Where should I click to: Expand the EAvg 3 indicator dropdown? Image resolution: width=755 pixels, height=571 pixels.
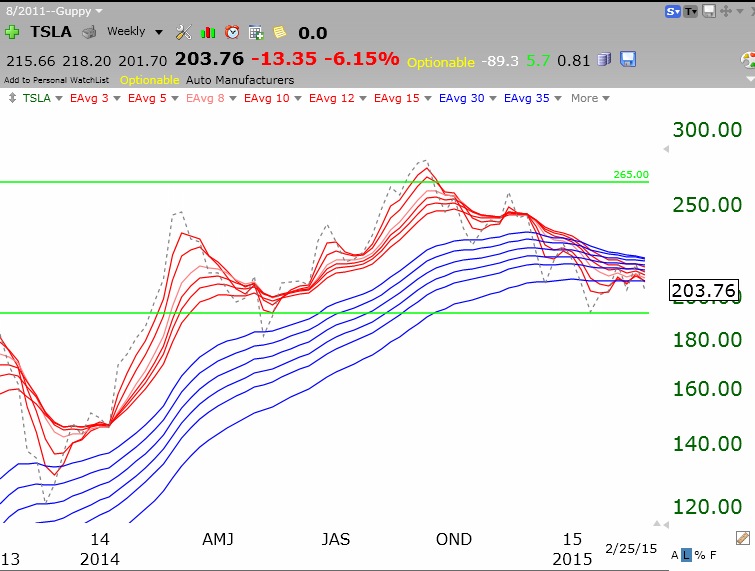pyautogui.click(x=117, y=98)
